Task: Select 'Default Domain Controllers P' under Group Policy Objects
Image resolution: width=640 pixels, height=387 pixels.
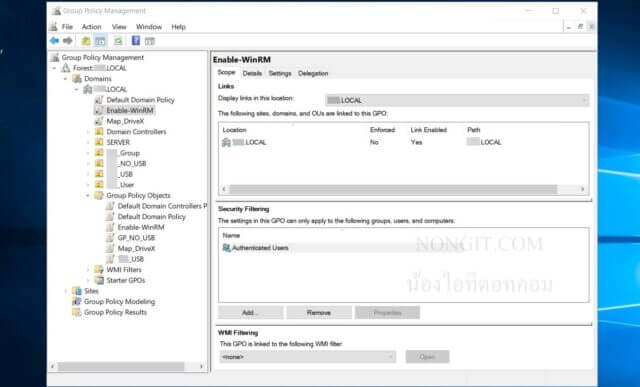Action: 162,206
